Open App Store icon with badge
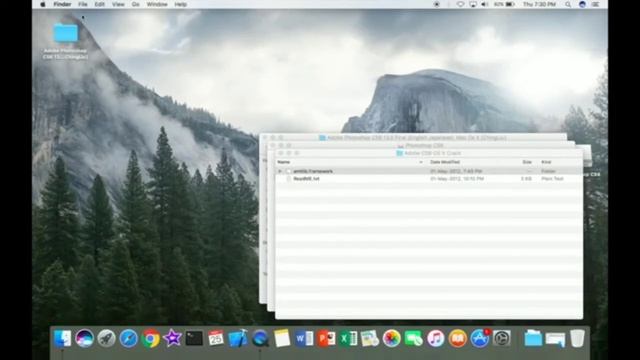640x360 pixels. [480, 338]
